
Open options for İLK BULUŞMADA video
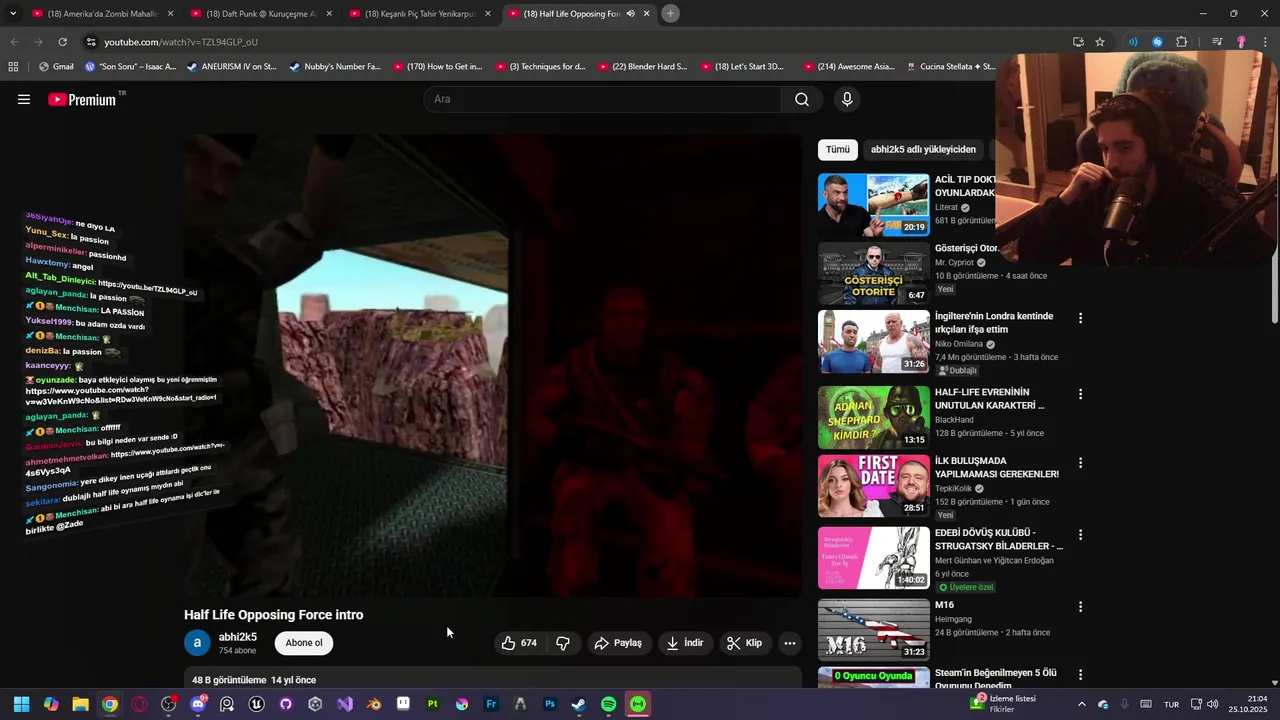(1080, 462)
